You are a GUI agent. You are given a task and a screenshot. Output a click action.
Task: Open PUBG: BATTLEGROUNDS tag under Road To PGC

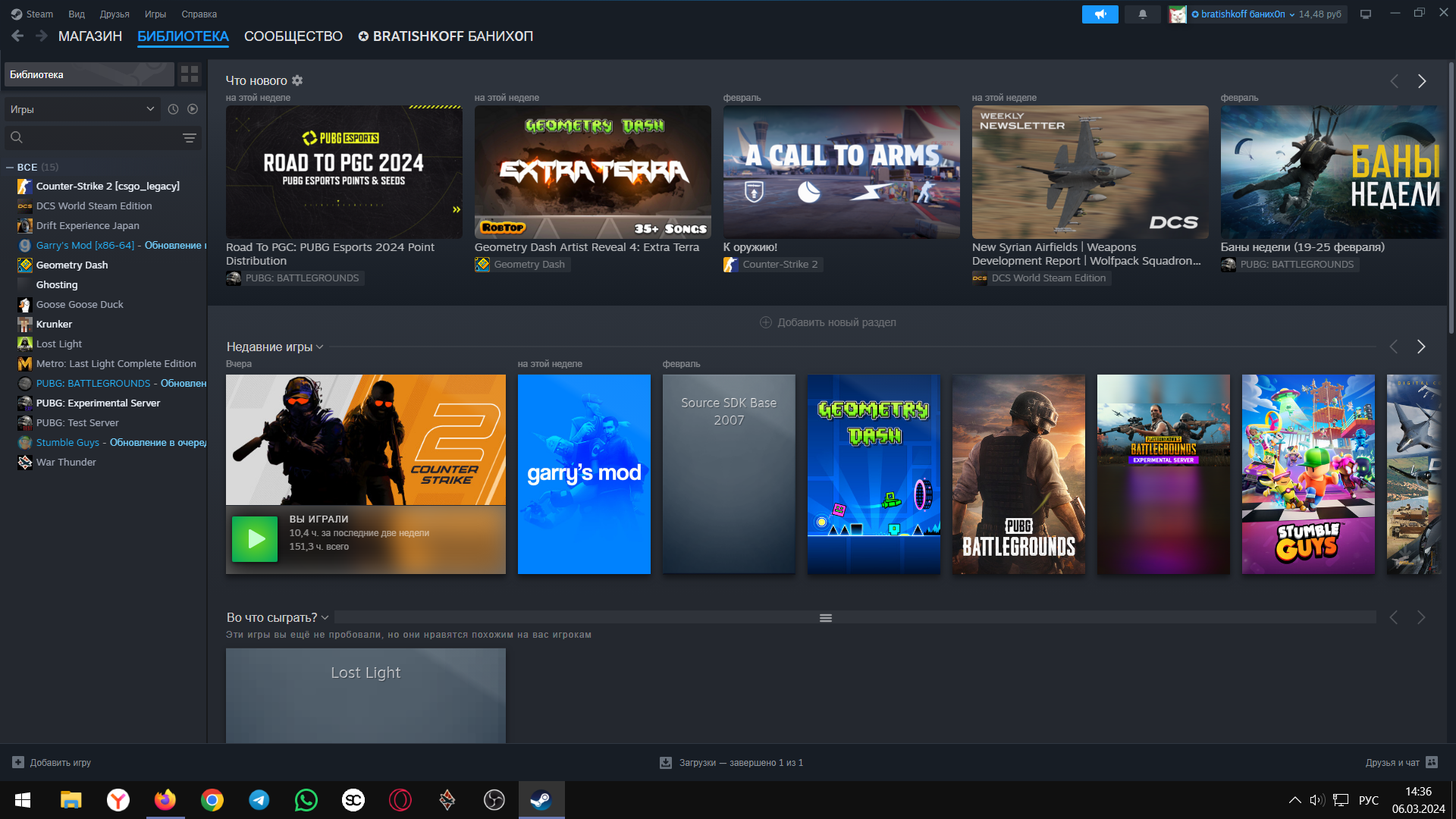(x=295, y=278)
